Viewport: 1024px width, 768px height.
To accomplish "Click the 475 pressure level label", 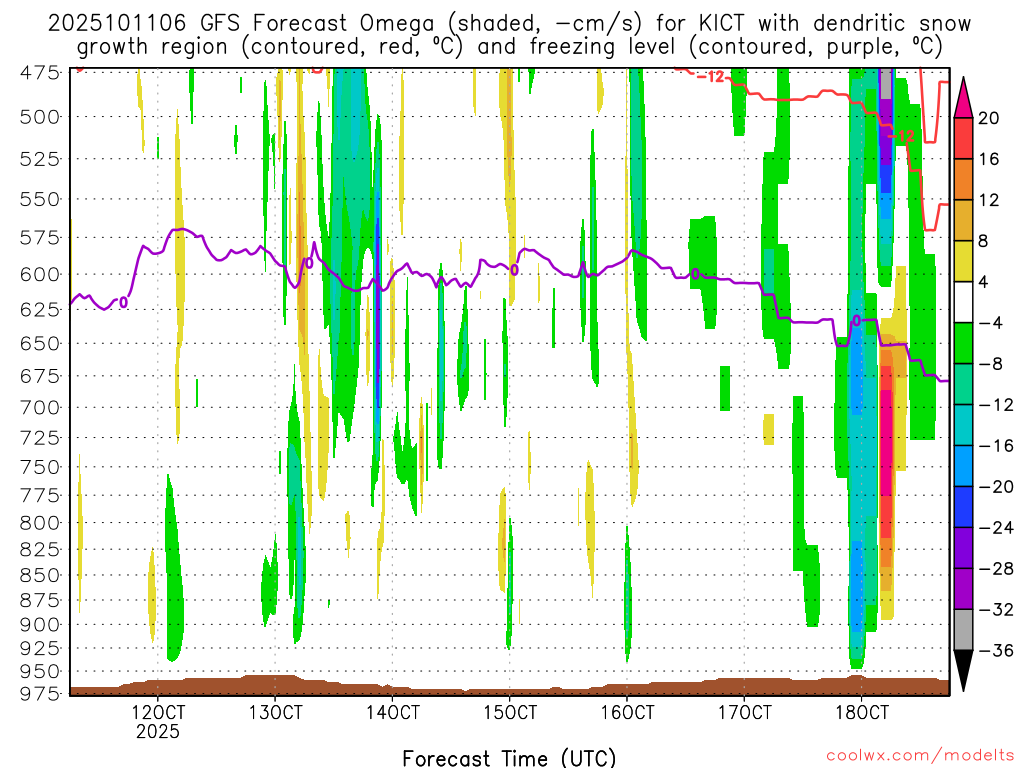I will 40,72.
